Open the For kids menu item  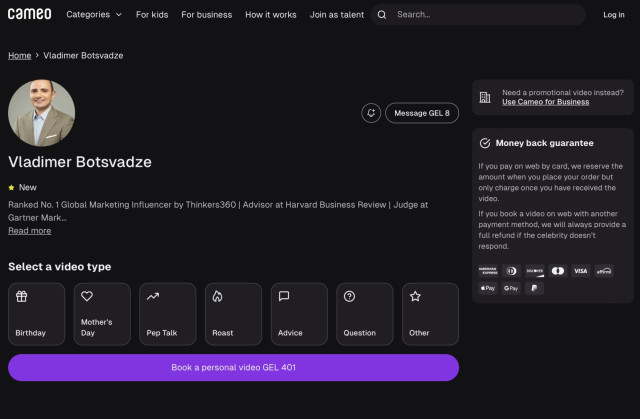pos(152,15)
